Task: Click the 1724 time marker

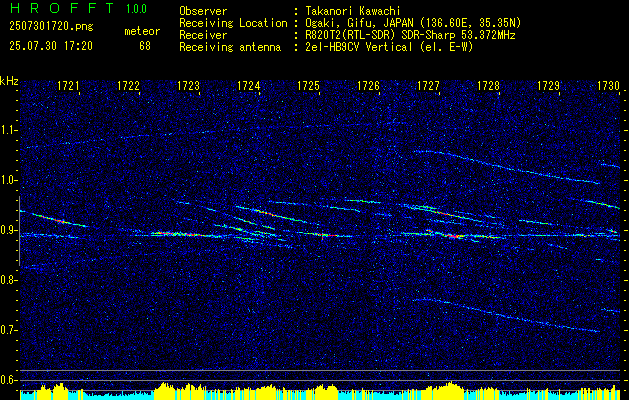Action: pyautogui.click(x=249, y=86)
